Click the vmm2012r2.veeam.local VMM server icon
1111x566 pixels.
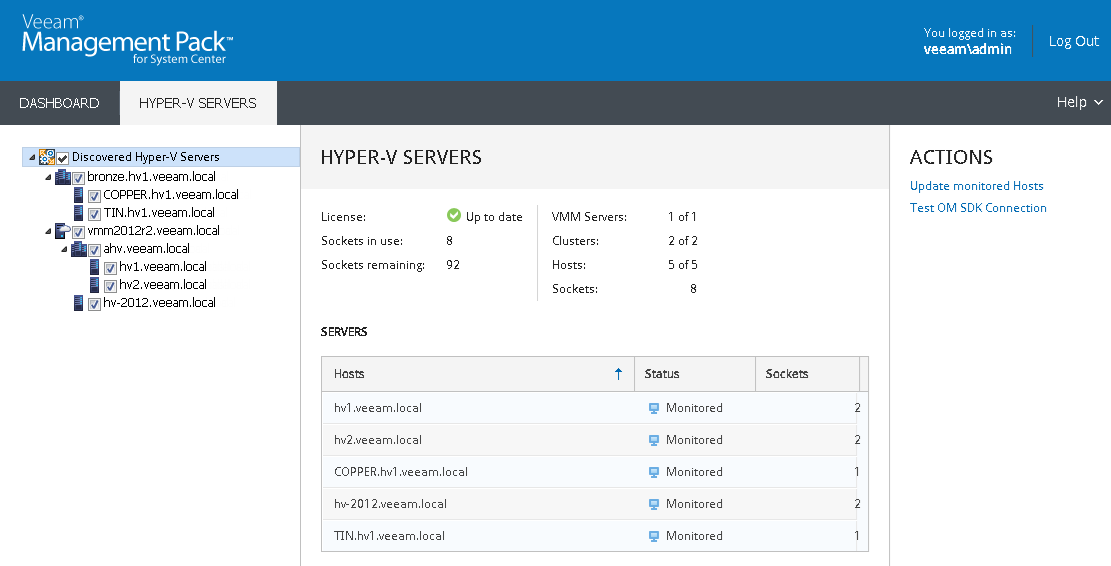(x=62, y=230)
